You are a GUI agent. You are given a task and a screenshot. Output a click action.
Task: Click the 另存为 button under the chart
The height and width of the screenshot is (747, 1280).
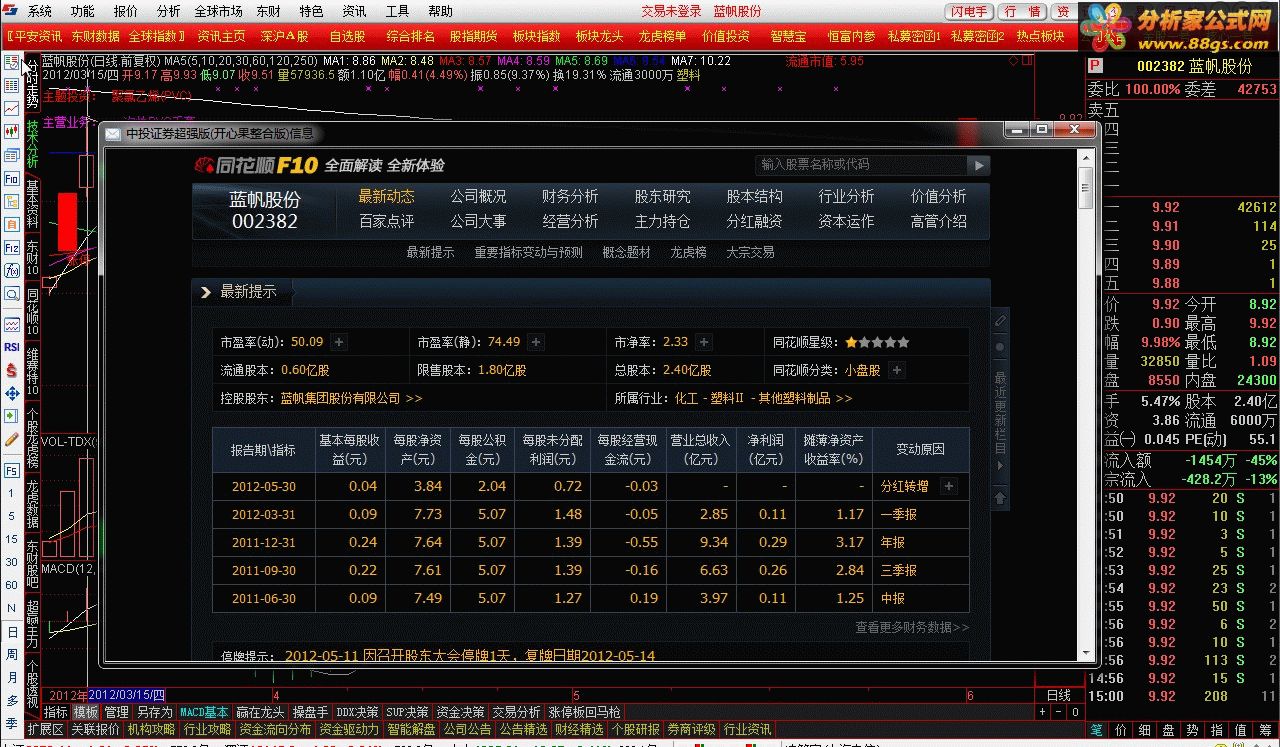tap(154, 712)
